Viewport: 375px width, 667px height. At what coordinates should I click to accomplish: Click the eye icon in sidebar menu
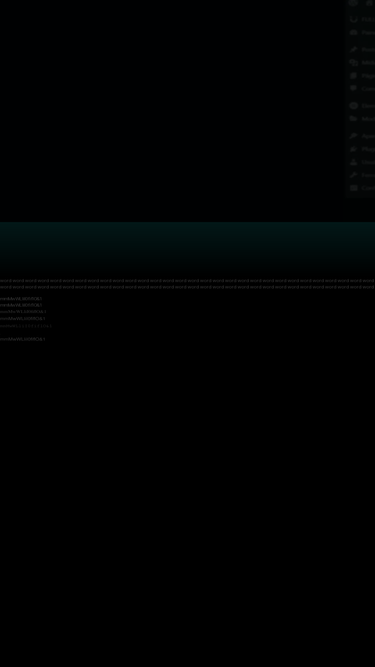(x=353, y=105)
